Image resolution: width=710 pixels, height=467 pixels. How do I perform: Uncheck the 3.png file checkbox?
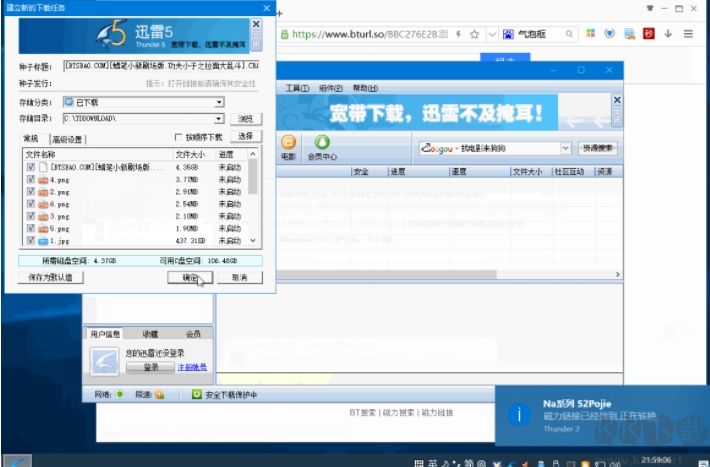pos(31,216)
